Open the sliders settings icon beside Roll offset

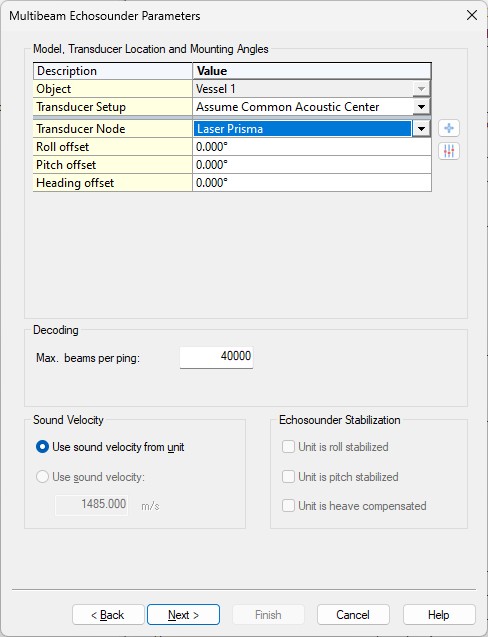(x=449, y=151)
